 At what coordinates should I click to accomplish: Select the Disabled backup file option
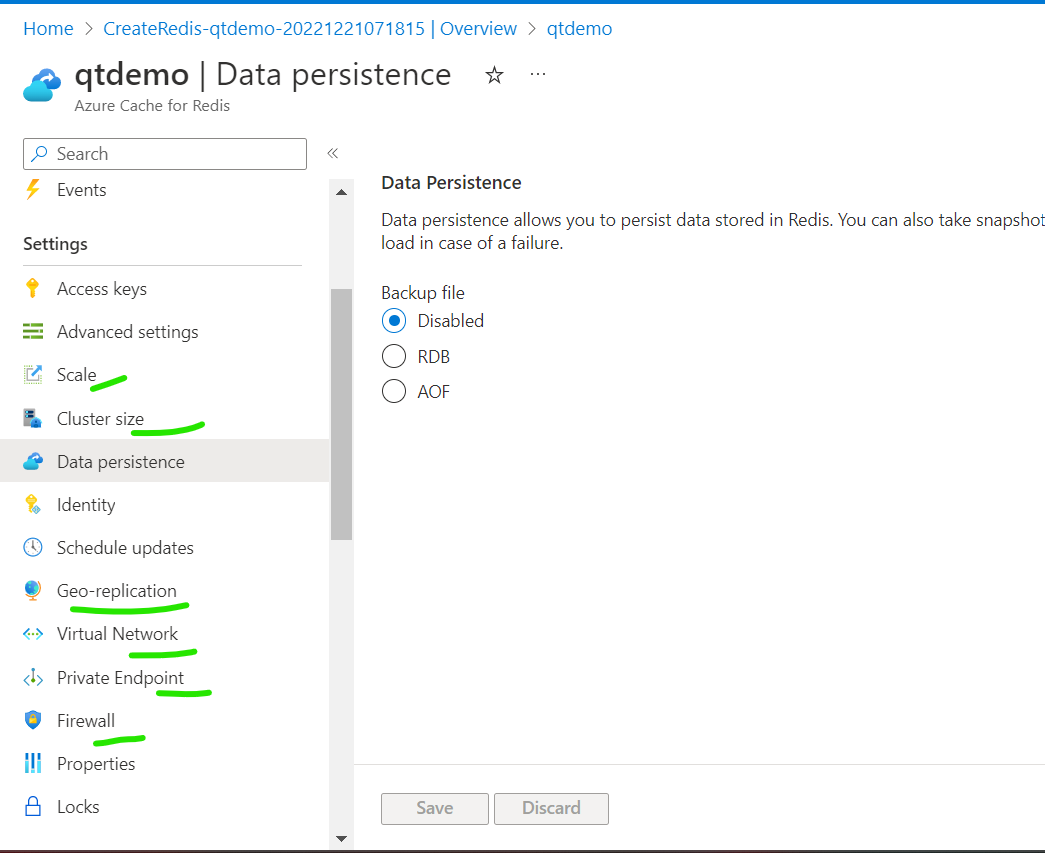(x=394, y=321)
